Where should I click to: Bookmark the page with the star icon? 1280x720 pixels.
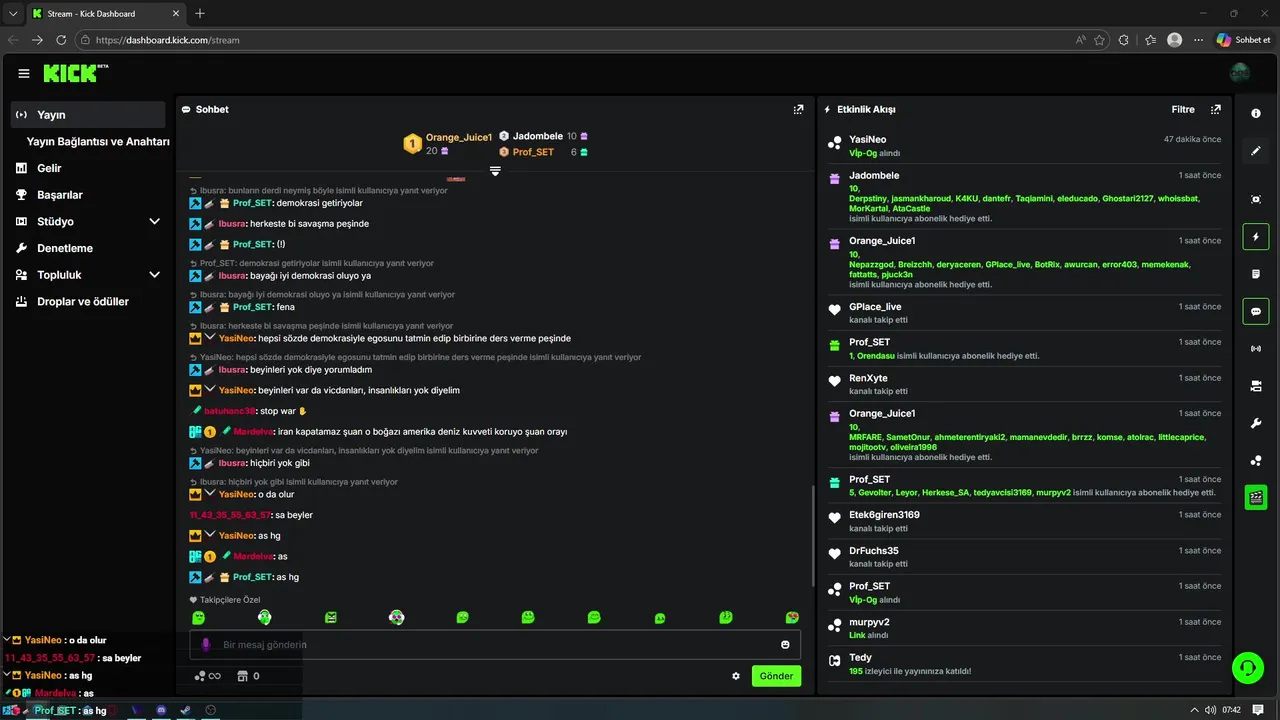point(1099,40)
